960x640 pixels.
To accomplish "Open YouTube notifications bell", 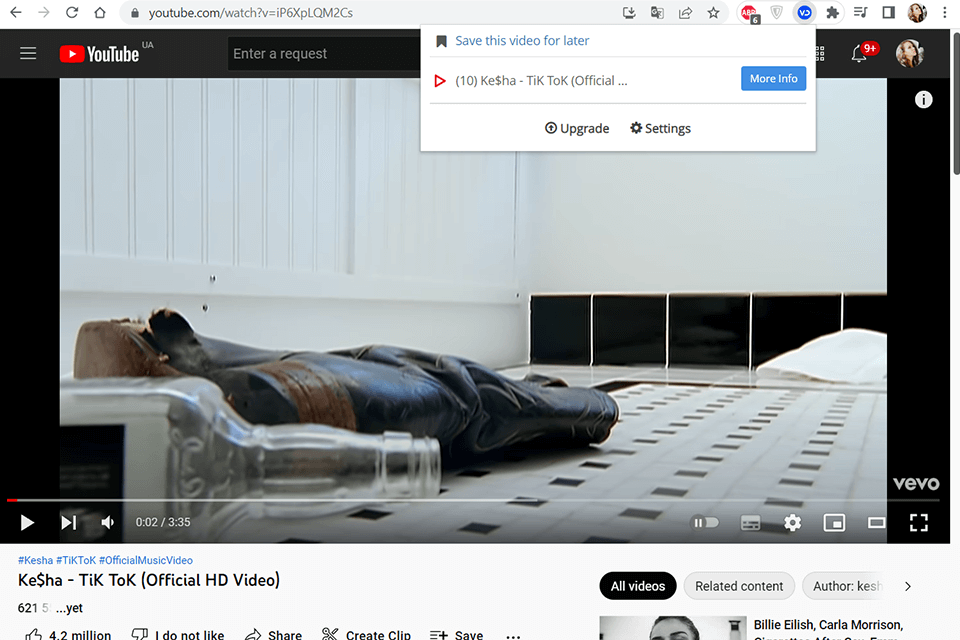I will click(859, 54).
